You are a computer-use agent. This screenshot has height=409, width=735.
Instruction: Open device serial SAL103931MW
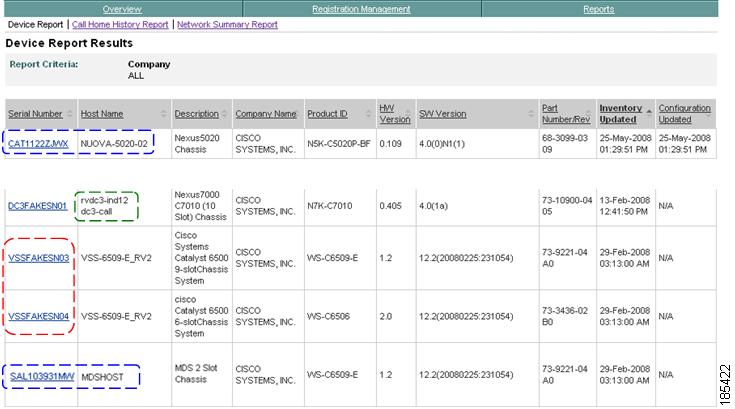pyautogui.click(x=42, y=377)
